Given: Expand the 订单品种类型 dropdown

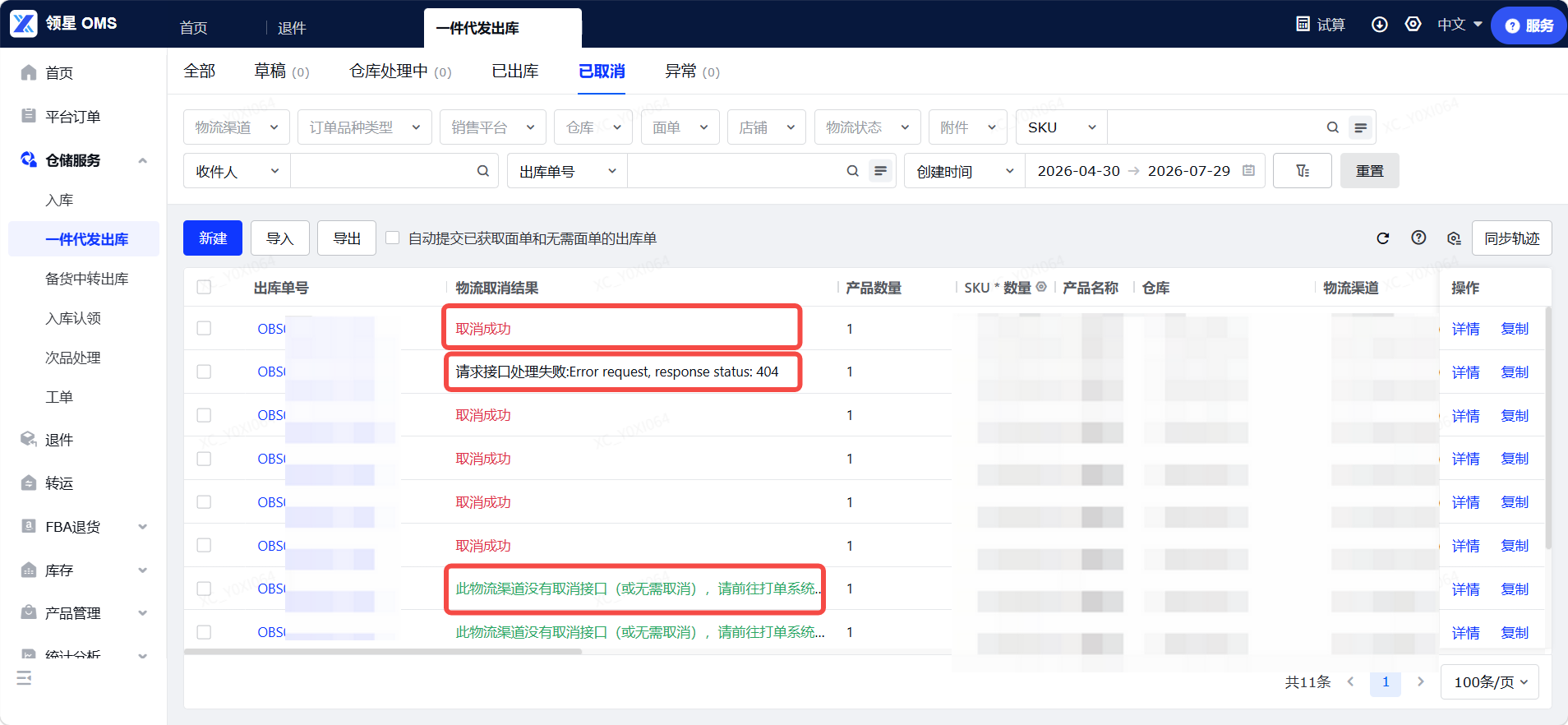Looking at the screenshot, I should (365, 127).
